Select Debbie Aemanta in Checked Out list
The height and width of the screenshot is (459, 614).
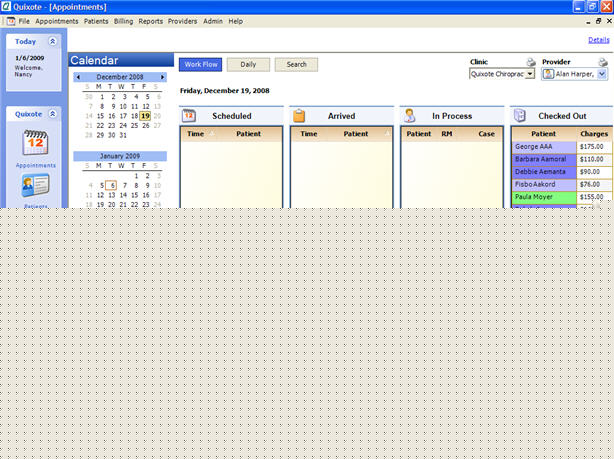click(x=544, y=172)
